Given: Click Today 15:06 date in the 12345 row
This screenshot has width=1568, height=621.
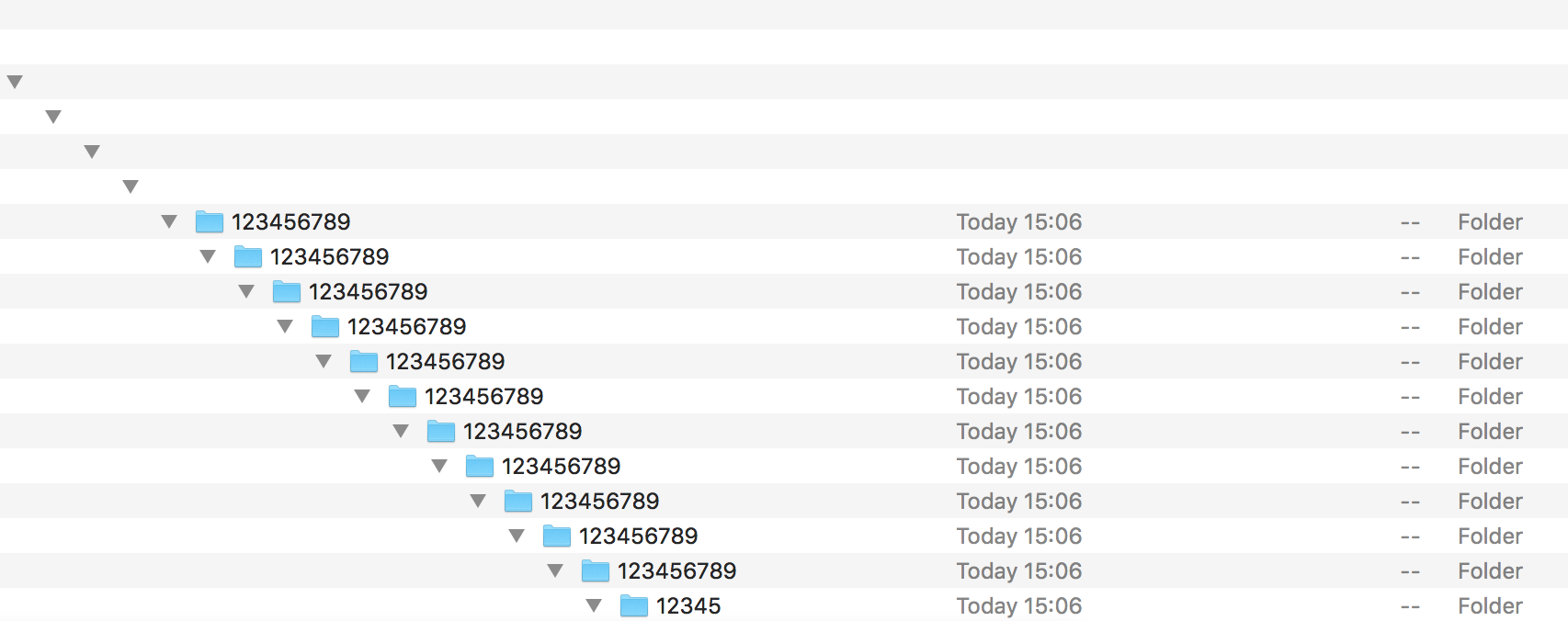Looking at the screenshot, I should (x=1019, y=606).
